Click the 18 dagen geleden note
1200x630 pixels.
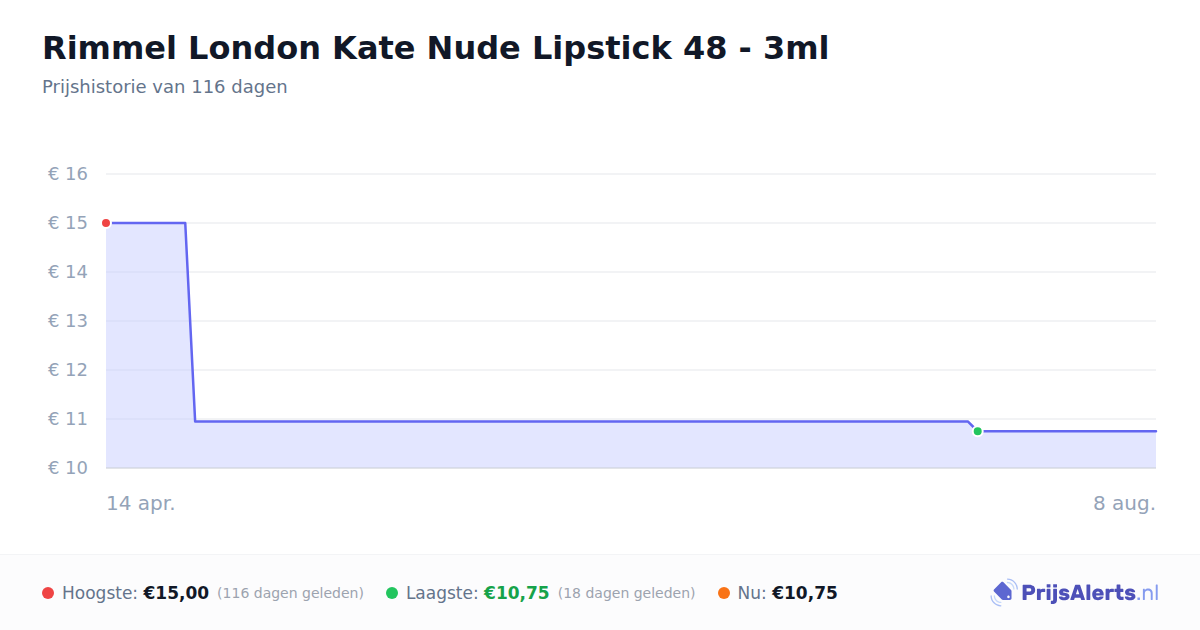pyautogui.click(x=627, y=593)
